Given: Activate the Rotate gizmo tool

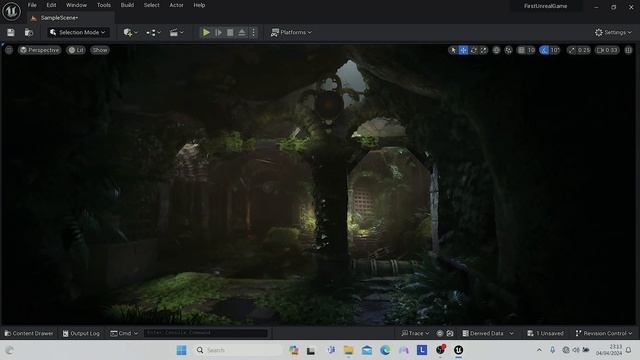Looking at the screenshot, I should (474, 50).
